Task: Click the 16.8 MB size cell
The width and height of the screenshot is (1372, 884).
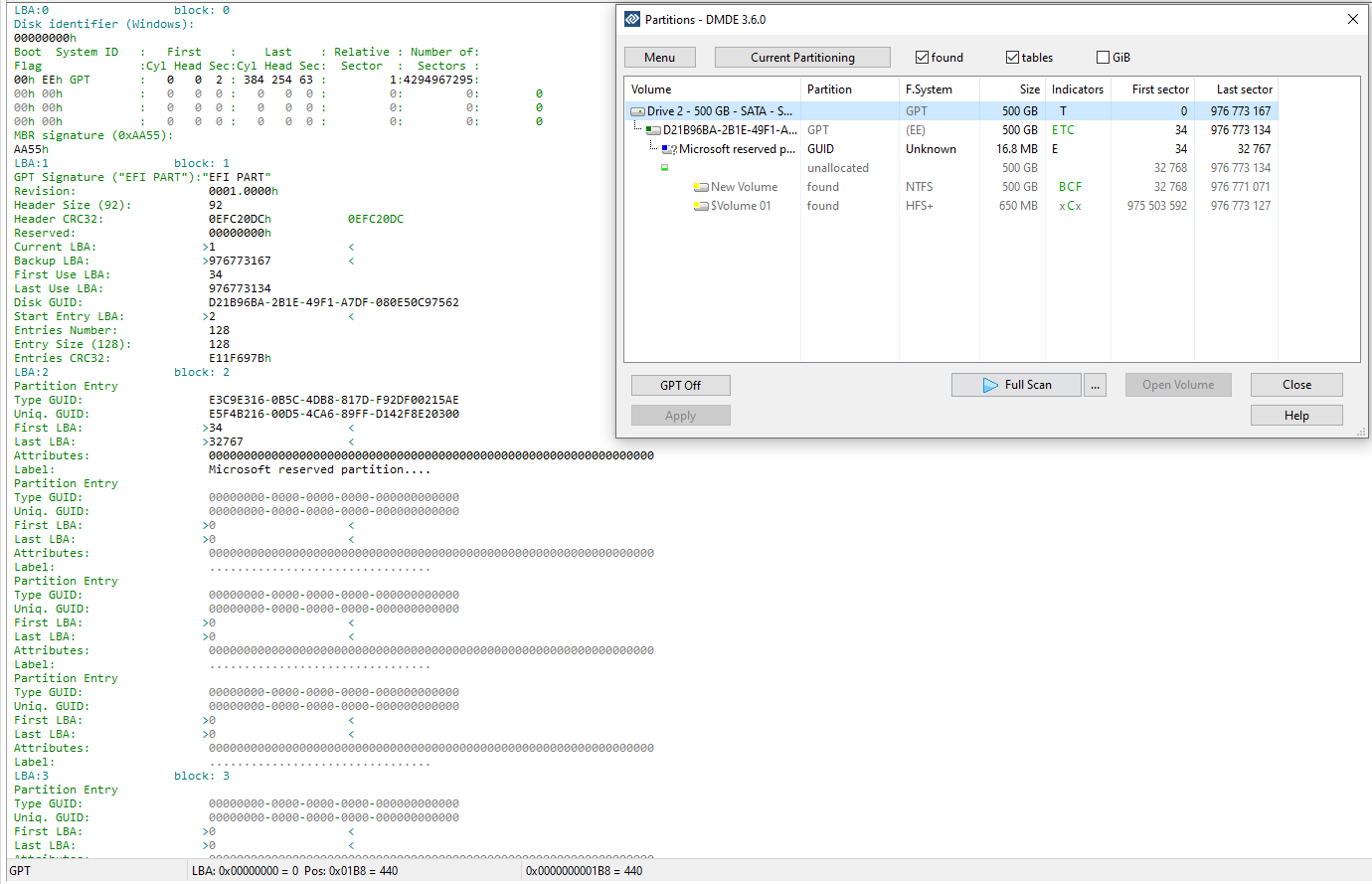Action: (1017, 149)
